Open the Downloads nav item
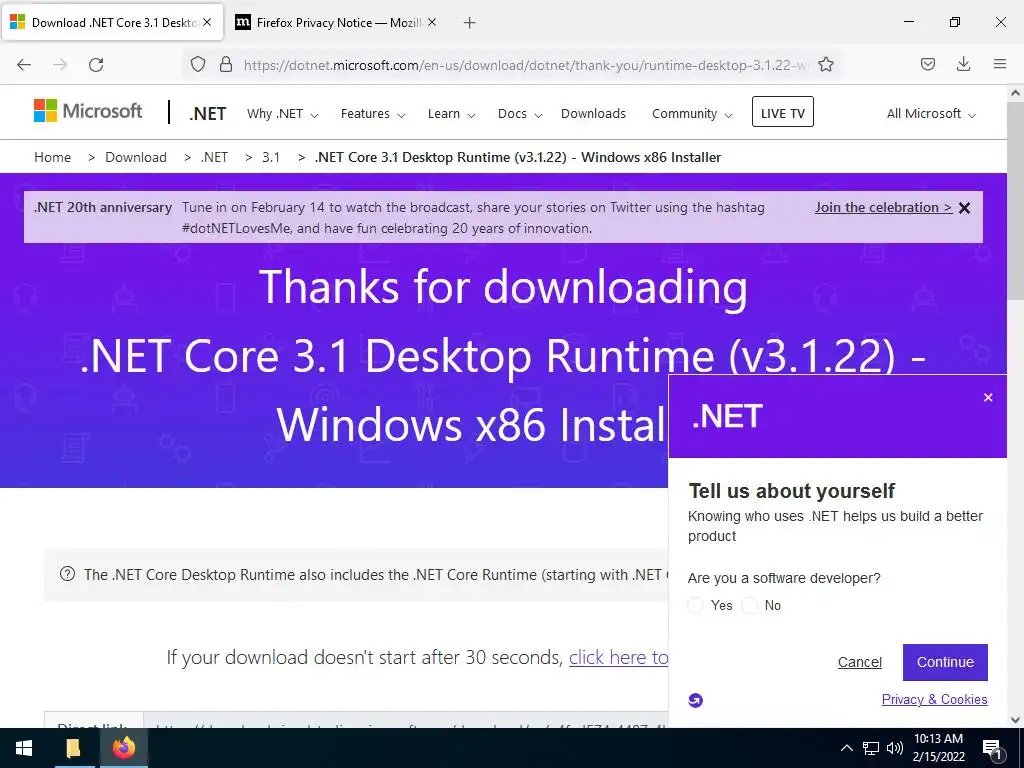1024x768 pixels. (593, 114)
